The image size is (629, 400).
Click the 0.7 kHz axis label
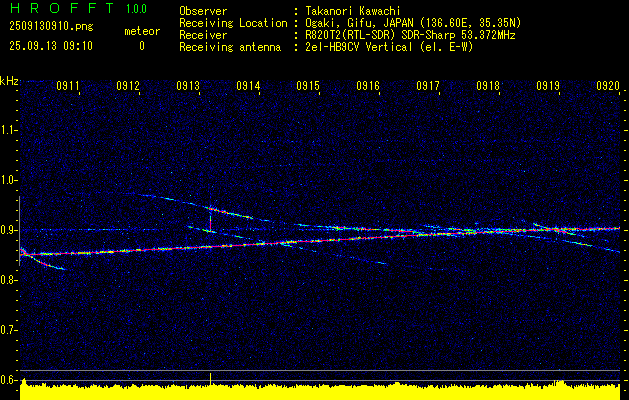click(8, 330)
